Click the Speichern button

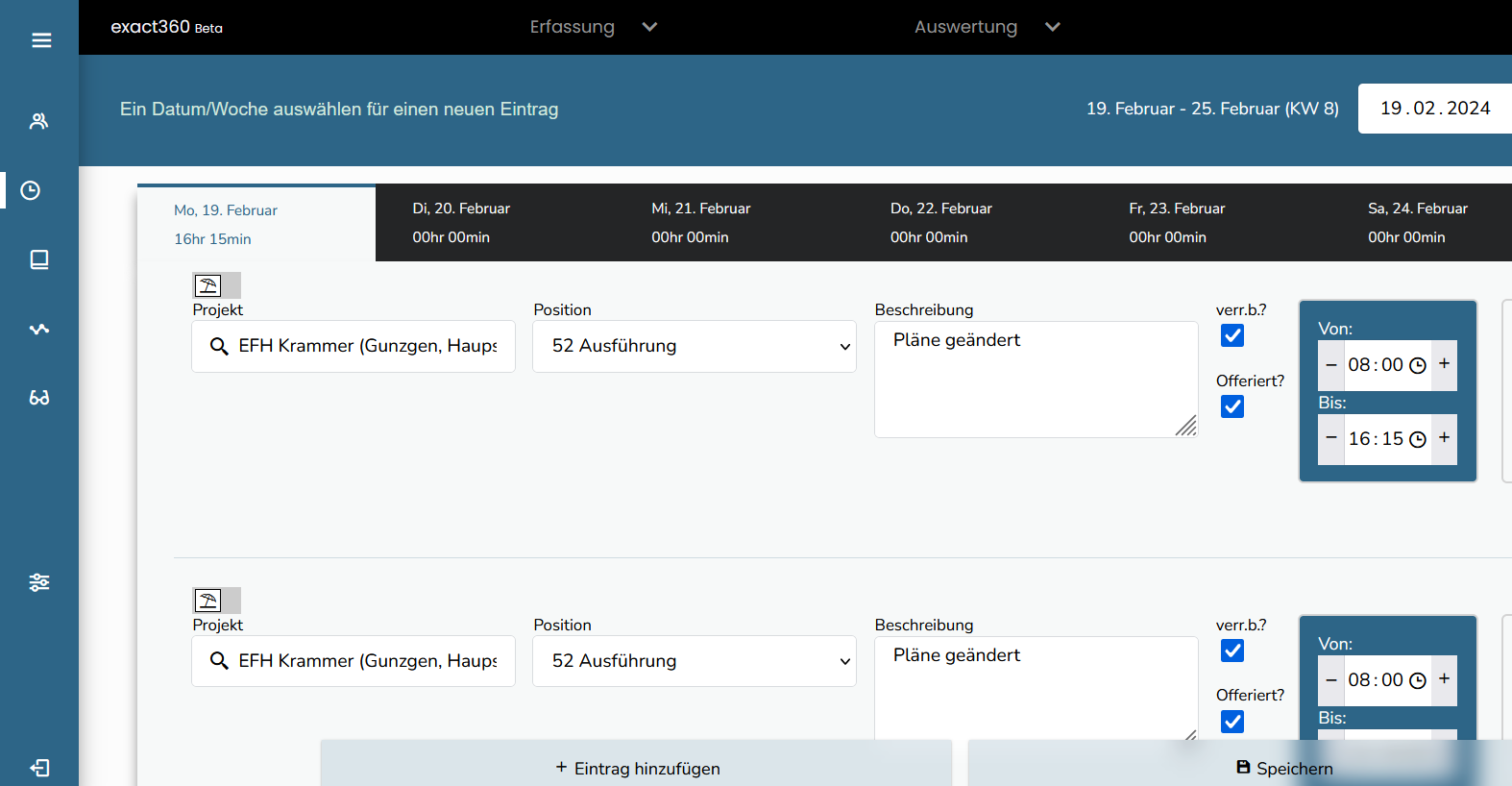1283,768
